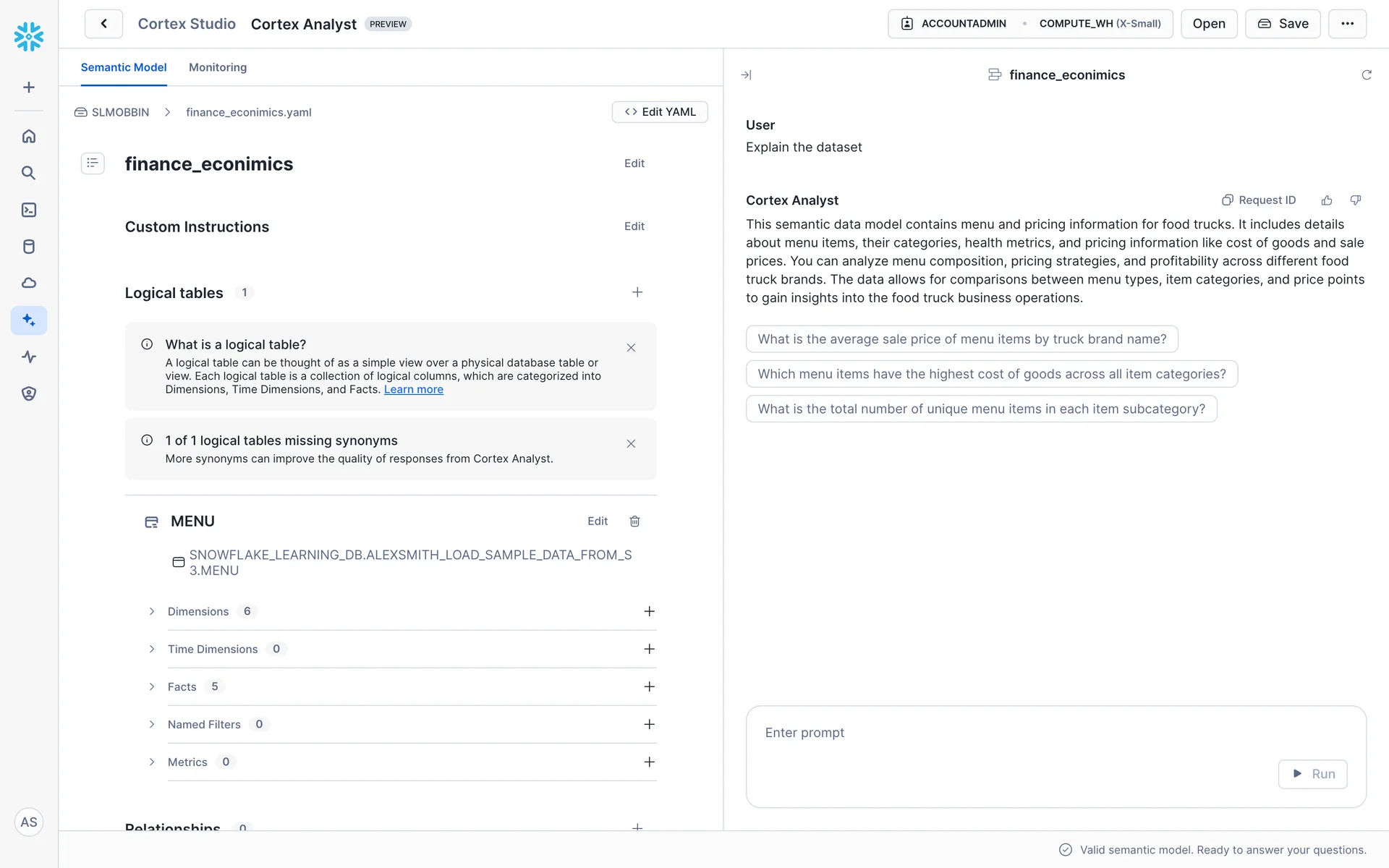Dismiss the 'What is a logical table?' notice

631,348
